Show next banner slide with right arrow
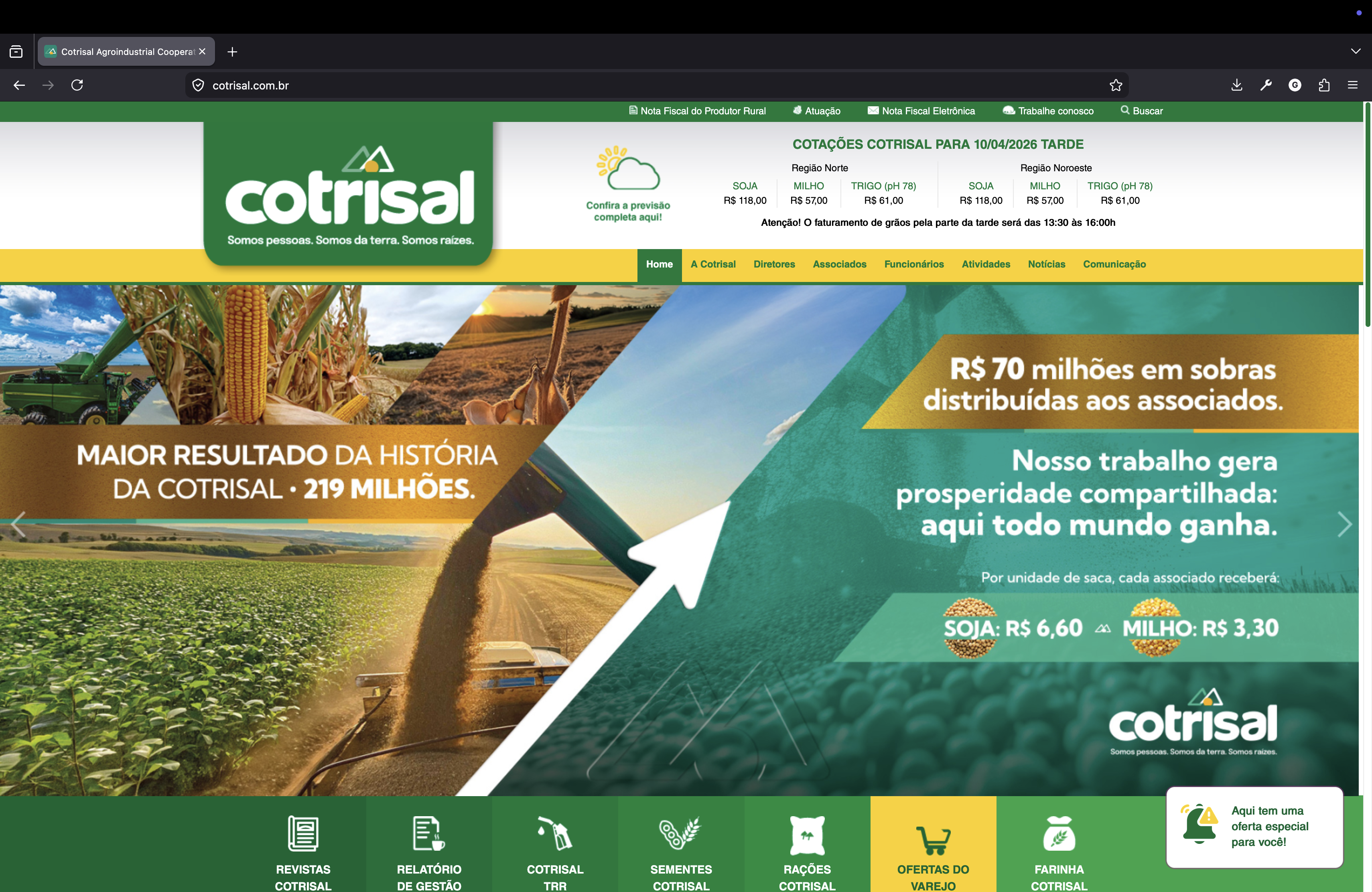The height and width of the screenshot is (892, 1372). click(x=1344, y=524)
